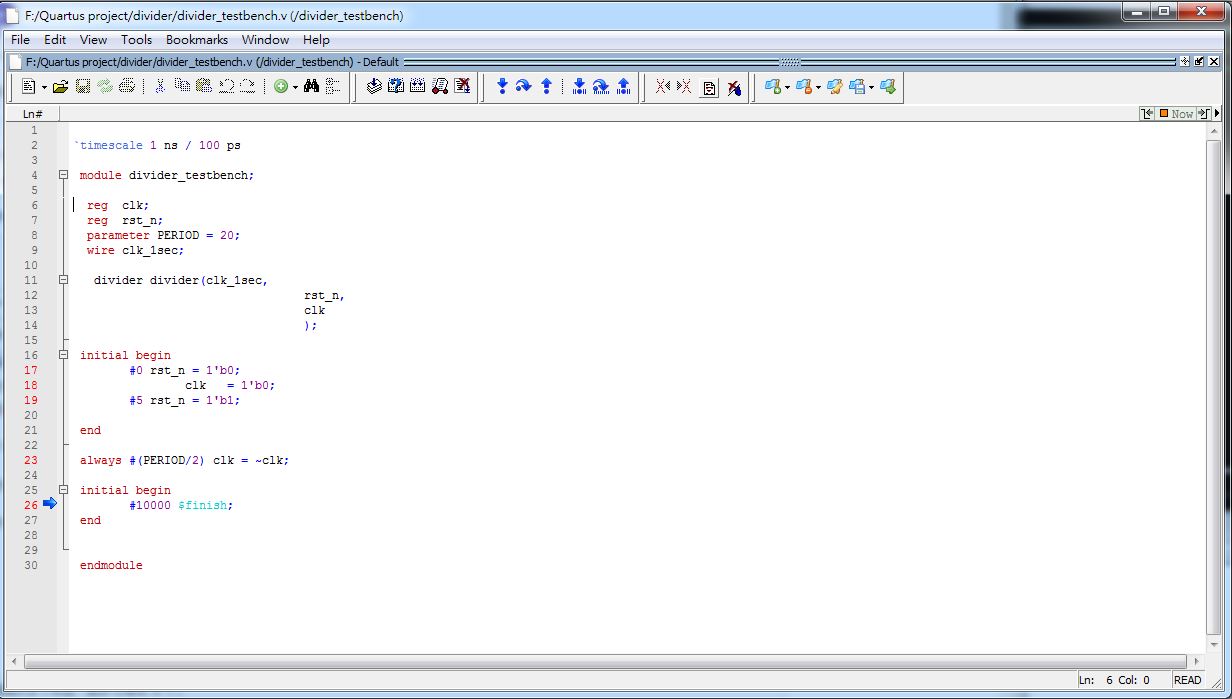
Task: Click the Step Out Current icon
Action: click(x=623, y=87)
